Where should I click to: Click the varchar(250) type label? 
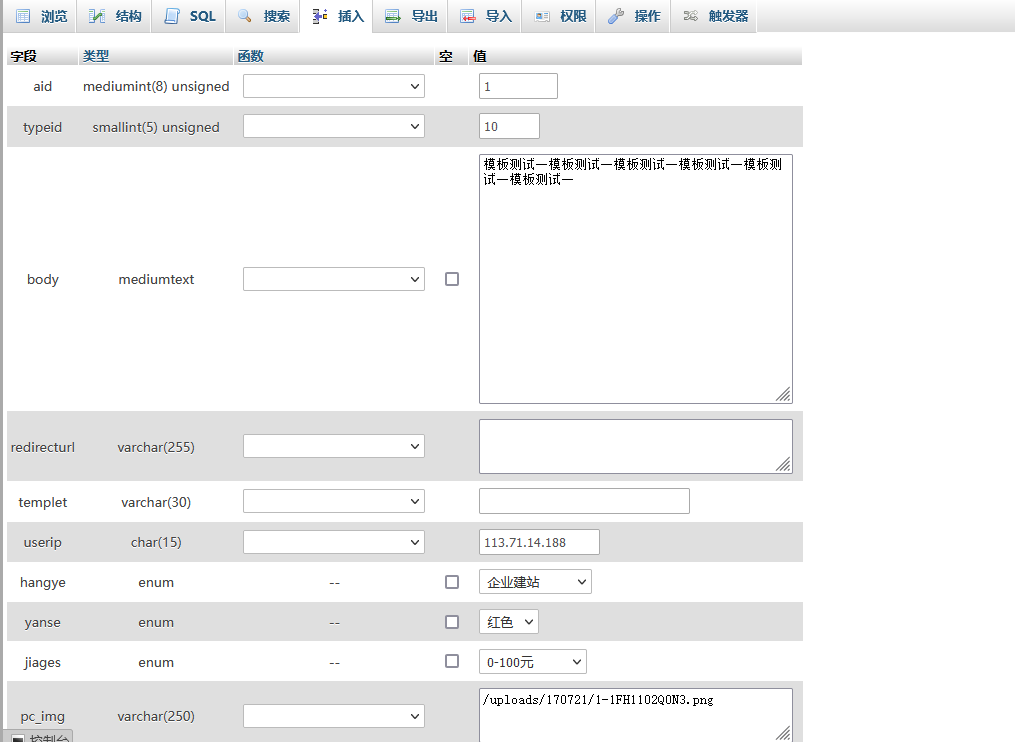point(156,716)
